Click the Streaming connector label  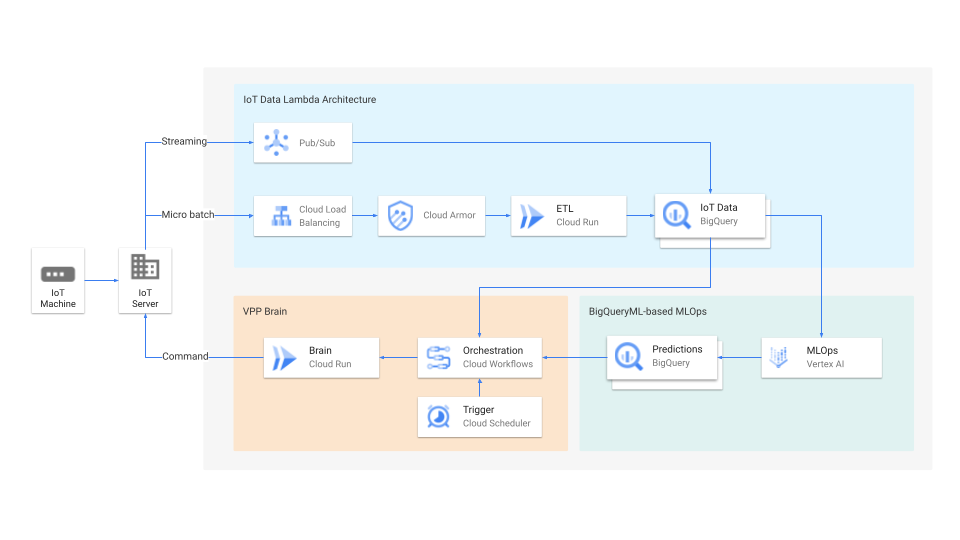[184, 141]
